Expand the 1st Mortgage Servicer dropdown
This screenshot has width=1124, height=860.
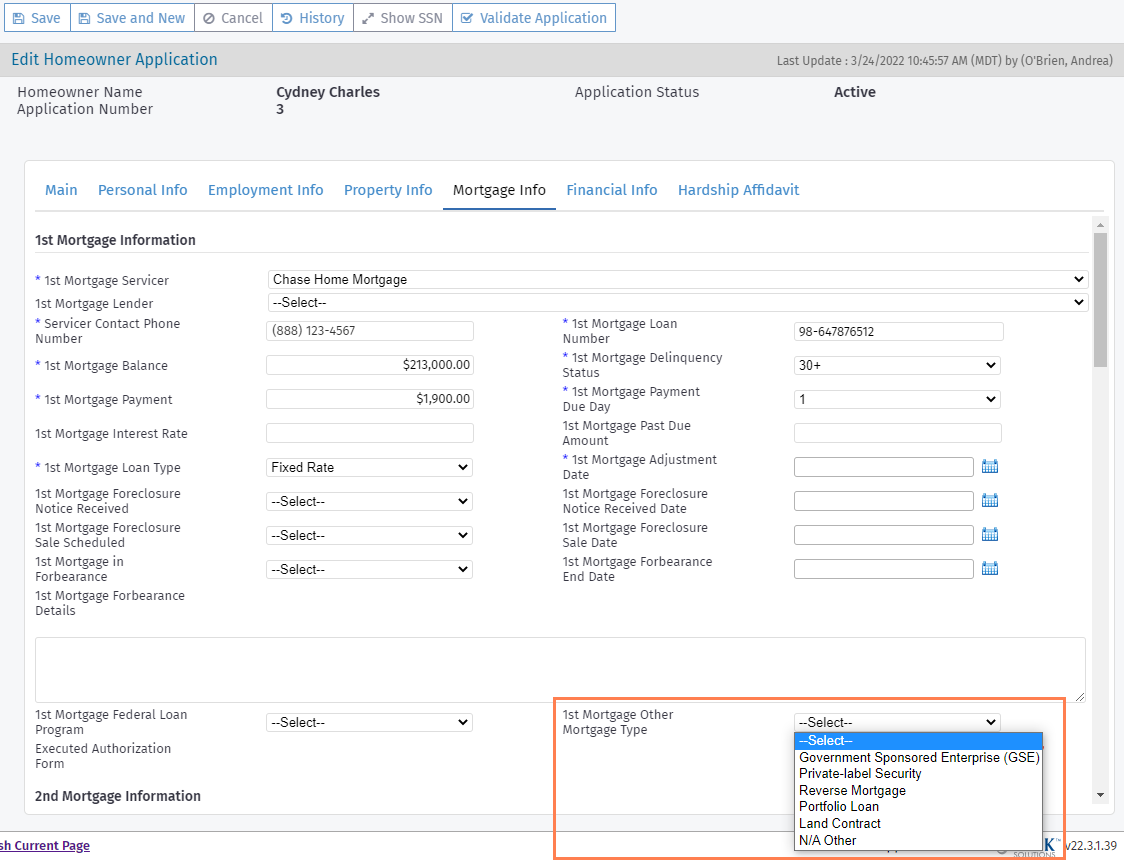(677, 280)
